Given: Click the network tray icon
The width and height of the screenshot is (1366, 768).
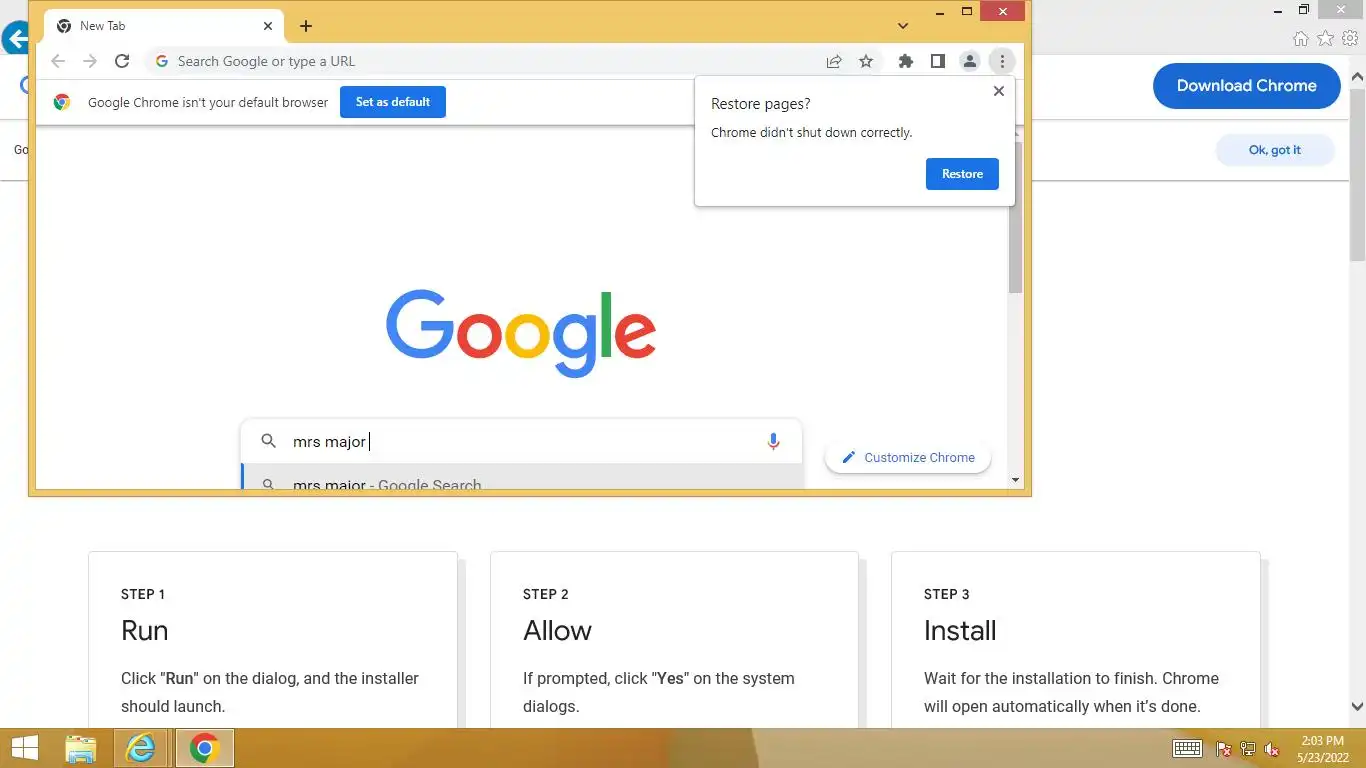Looking at the screenshot, I should [x=1248, y=749].
